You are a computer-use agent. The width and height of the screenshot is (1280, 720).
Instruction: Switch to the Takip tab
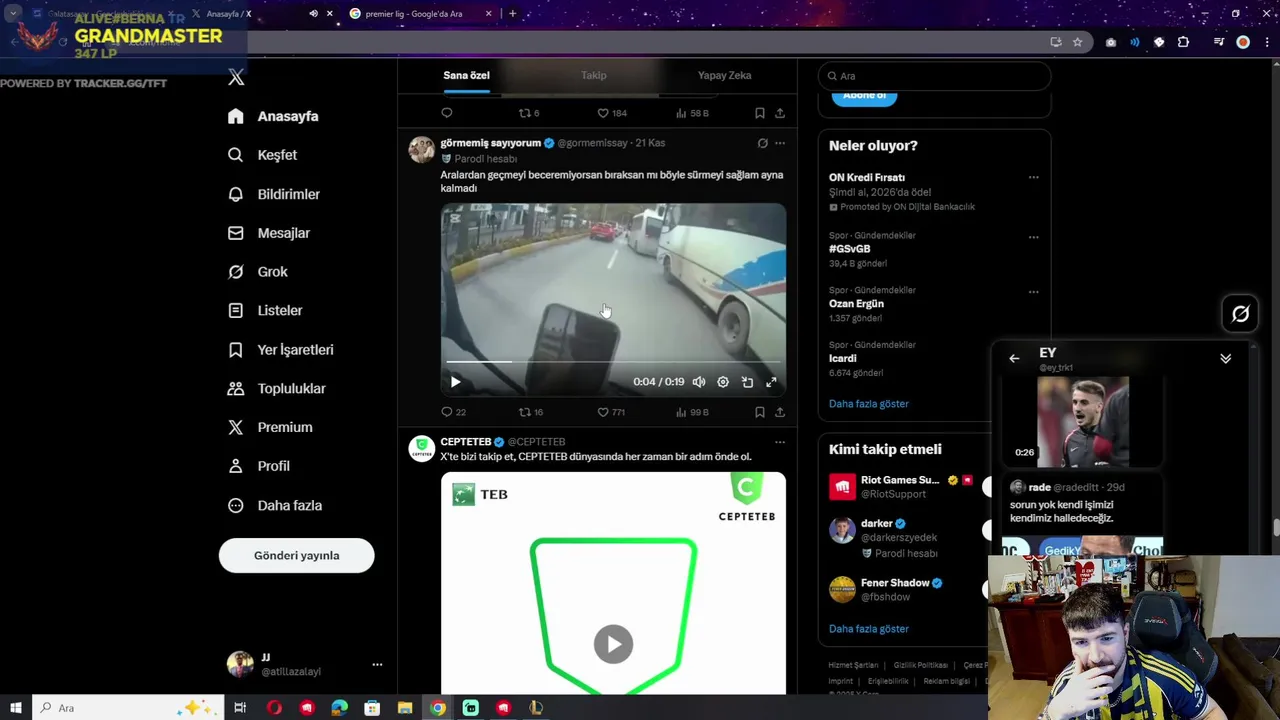coord(594,76)
